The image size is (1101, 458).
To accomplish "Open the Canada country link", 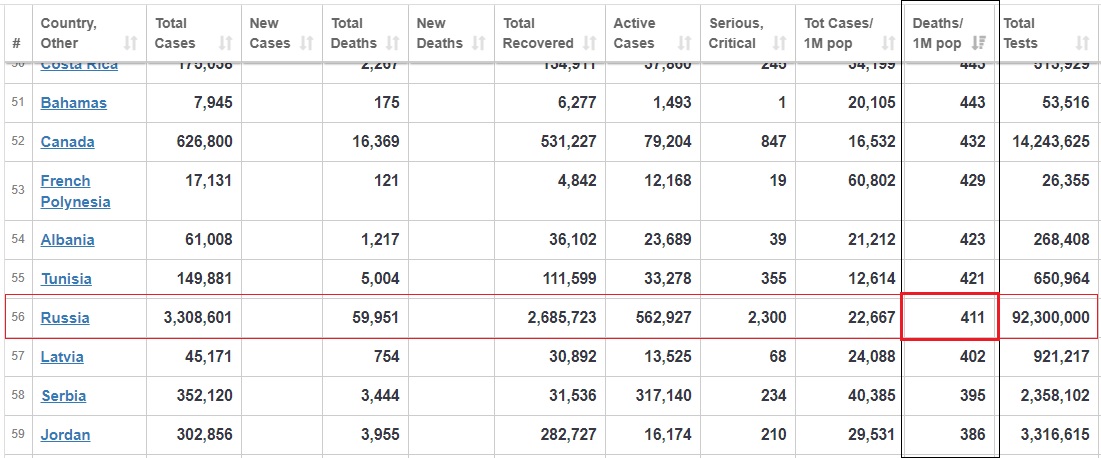I will tap(68, 142).
